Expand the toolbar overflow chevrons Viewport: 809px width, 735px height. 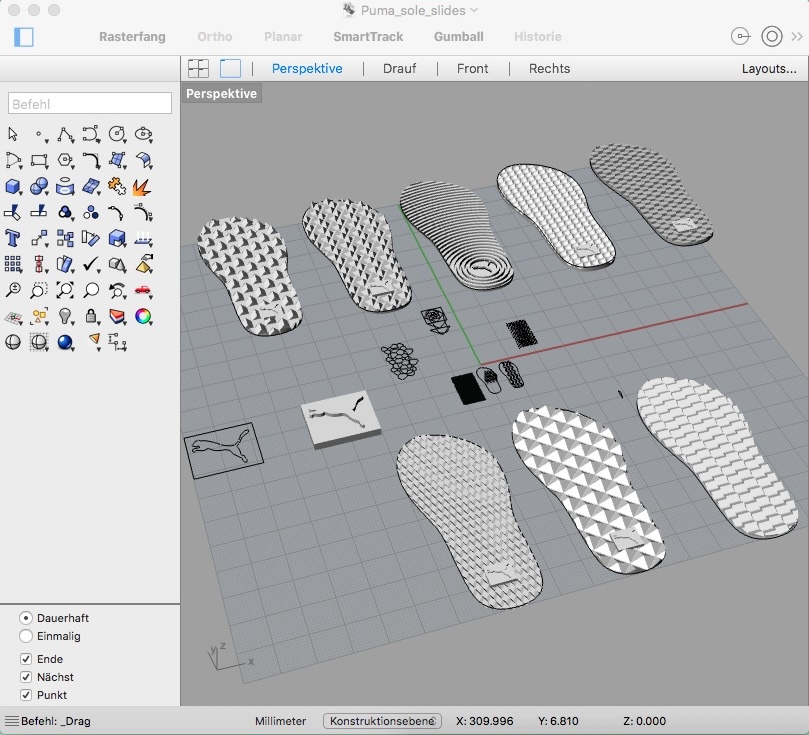[797, 37]
